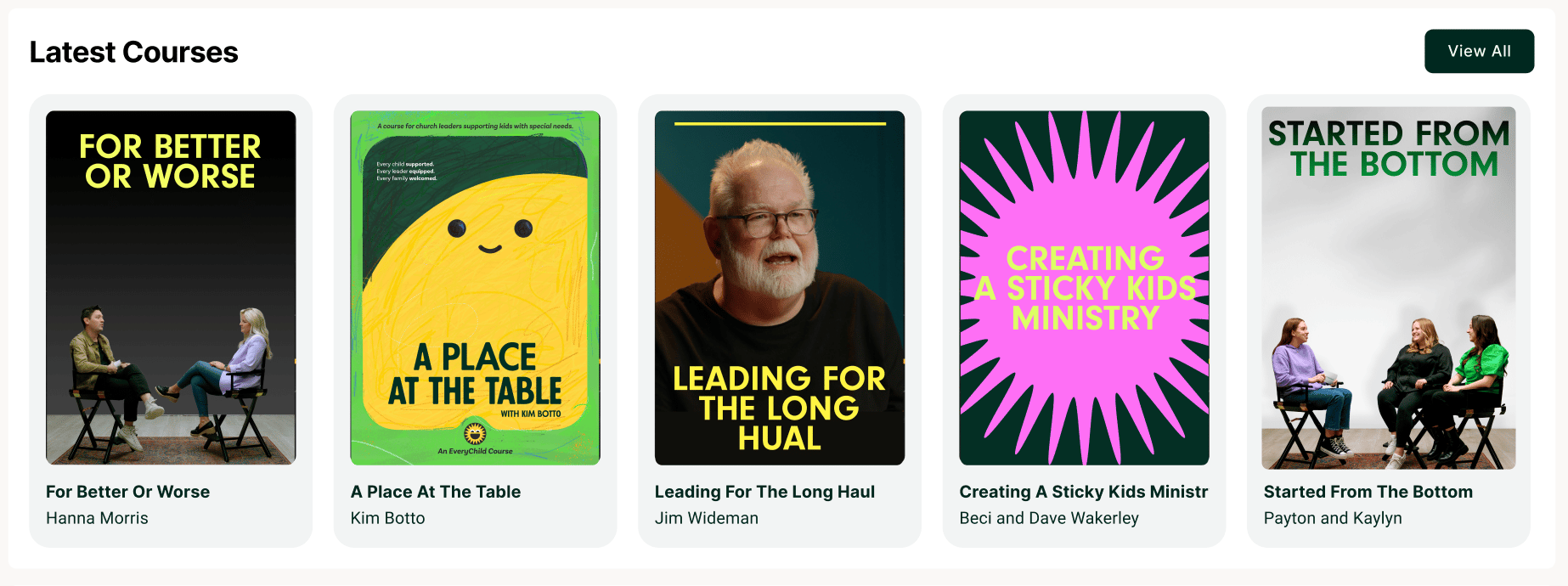
Task: Select author name Jim Wideman
Action: (707, 518)
